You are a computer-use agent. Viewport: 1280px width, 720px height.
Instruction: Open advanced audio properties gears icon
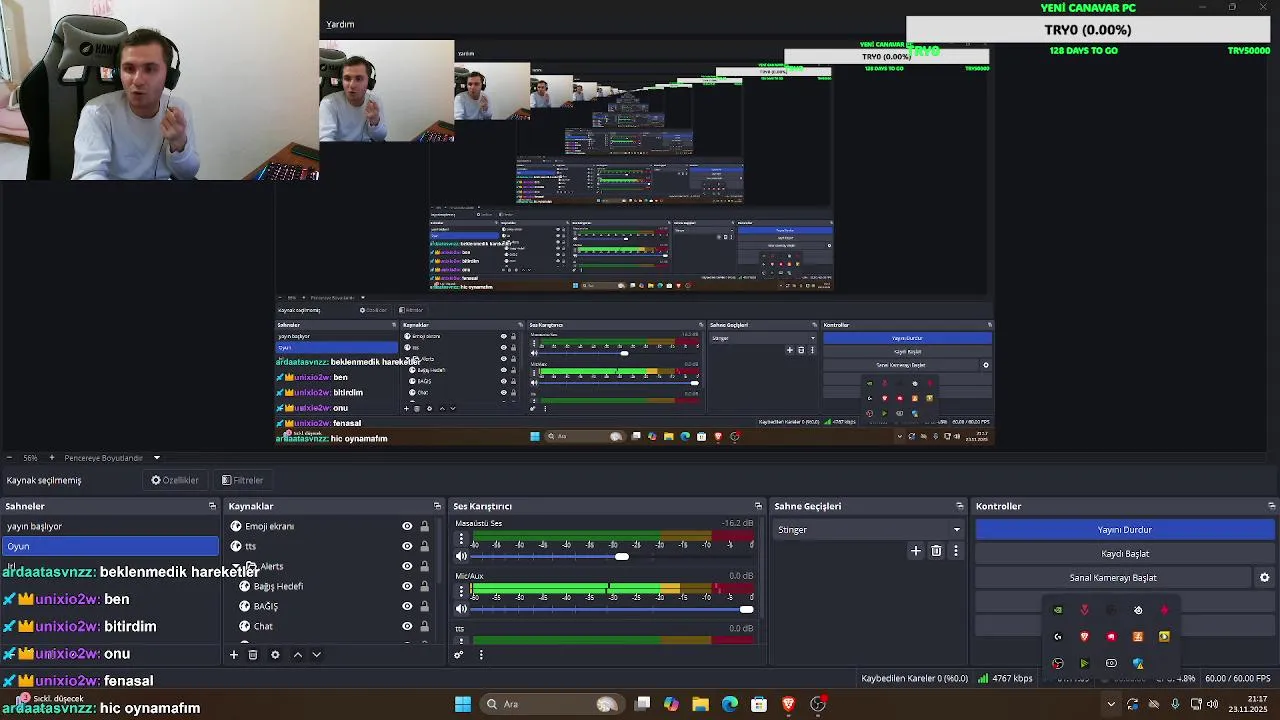click(x=459, y=655)
